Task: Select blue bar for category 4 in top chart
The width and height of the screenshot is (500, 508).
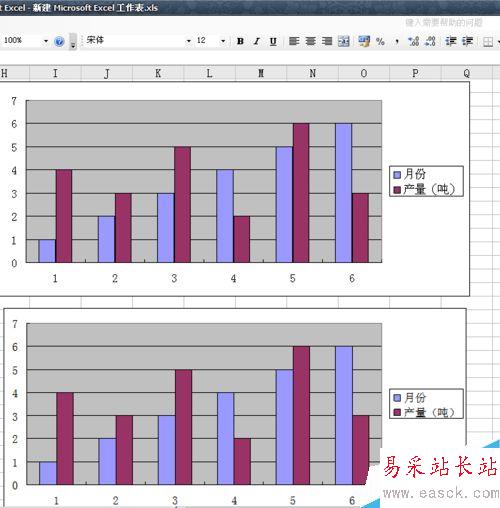Action: point(225,216)
